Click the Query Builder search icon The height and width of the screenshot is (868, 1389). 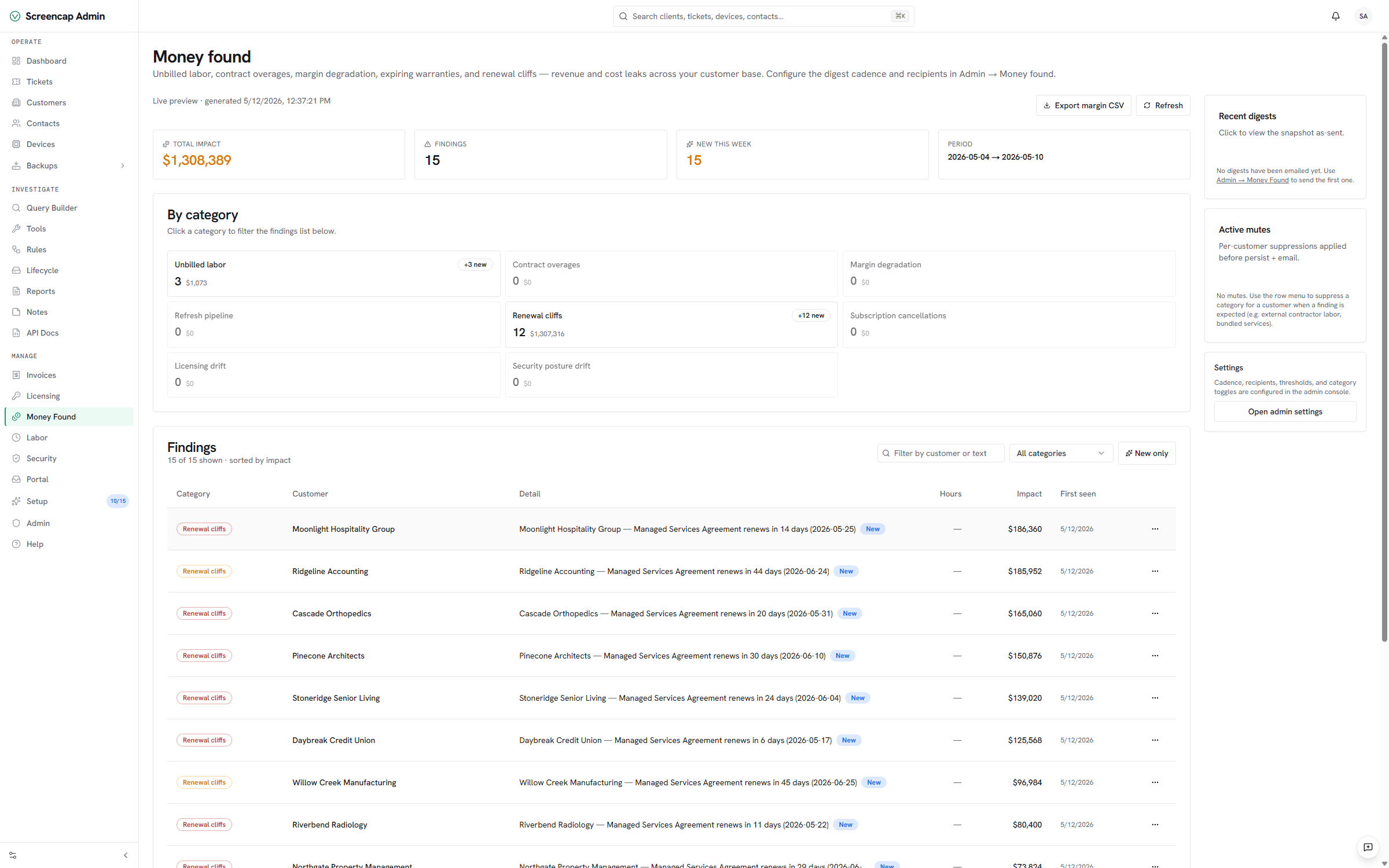pos(16,208)
